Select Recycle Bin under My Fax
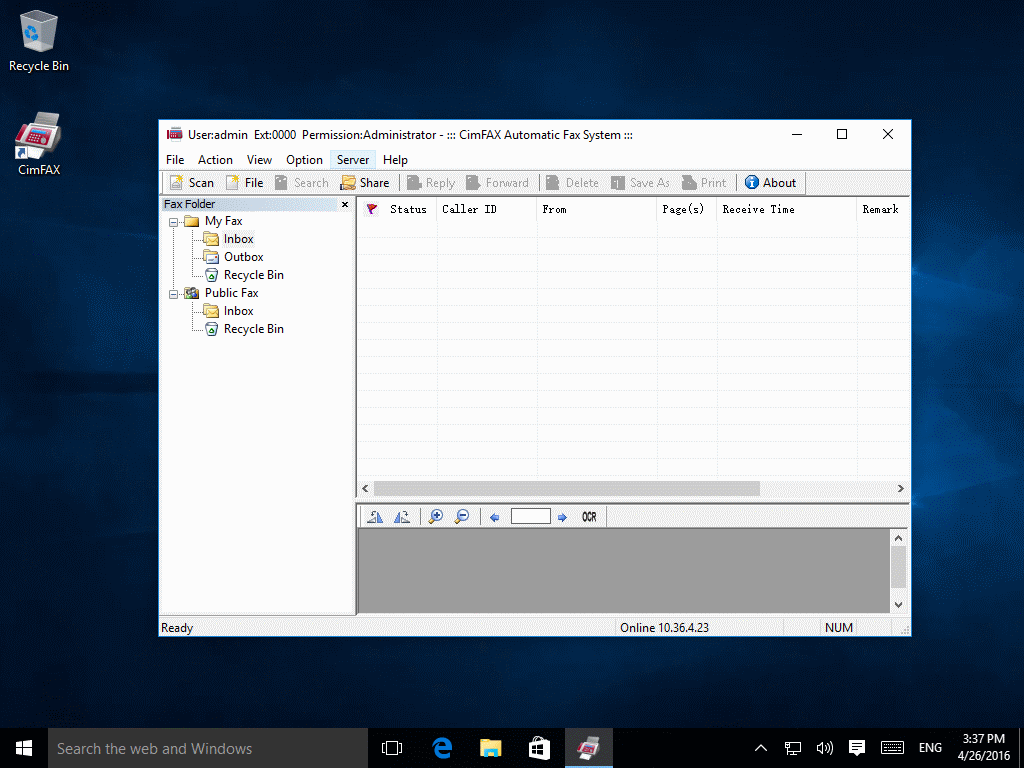The height and width of the screenshot is (768, 1024). (x=253, y=275)
